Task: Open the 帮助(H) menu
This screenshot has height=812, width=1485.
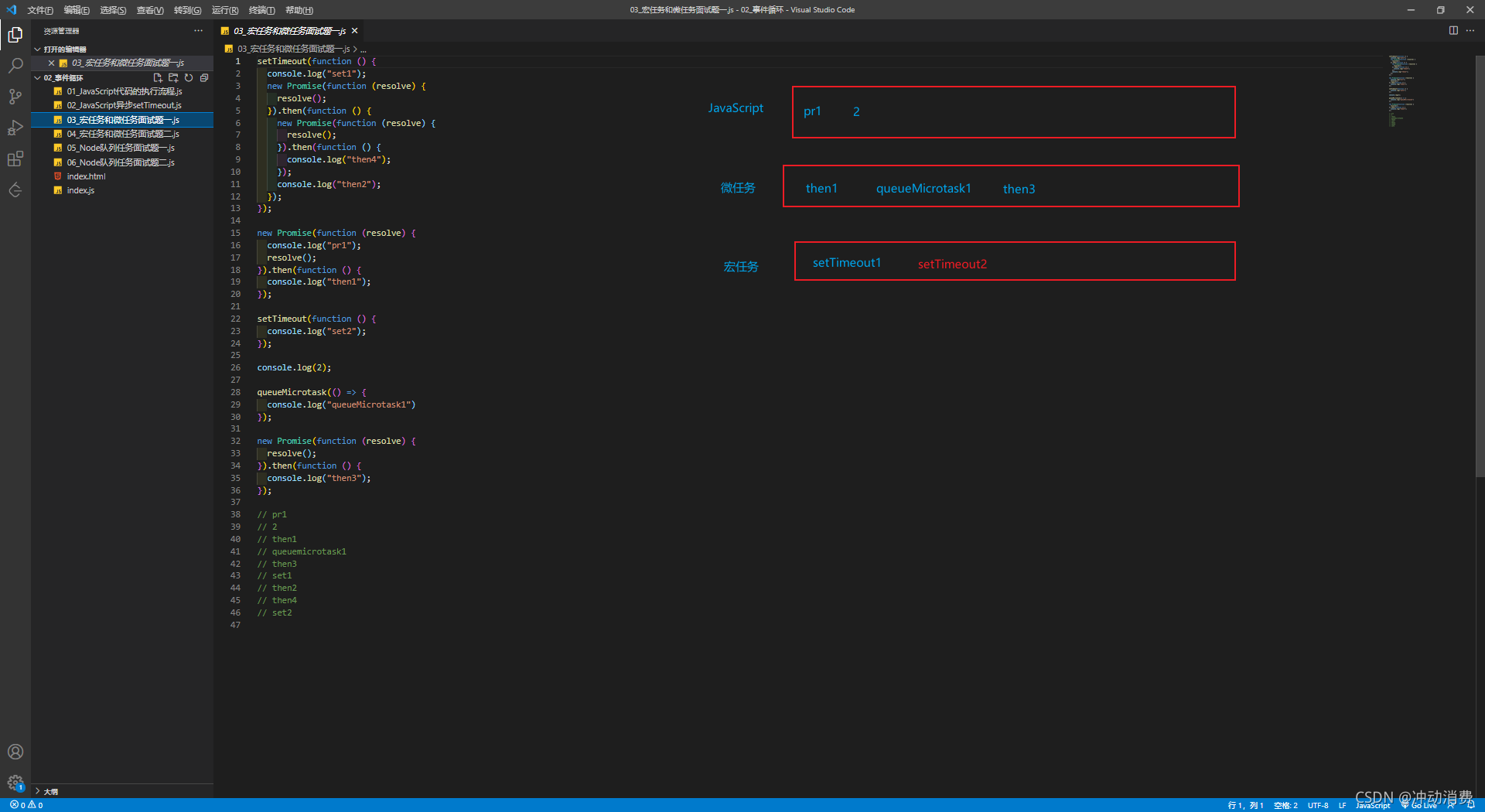Action: pyautogui.click(x=299, y=10)
